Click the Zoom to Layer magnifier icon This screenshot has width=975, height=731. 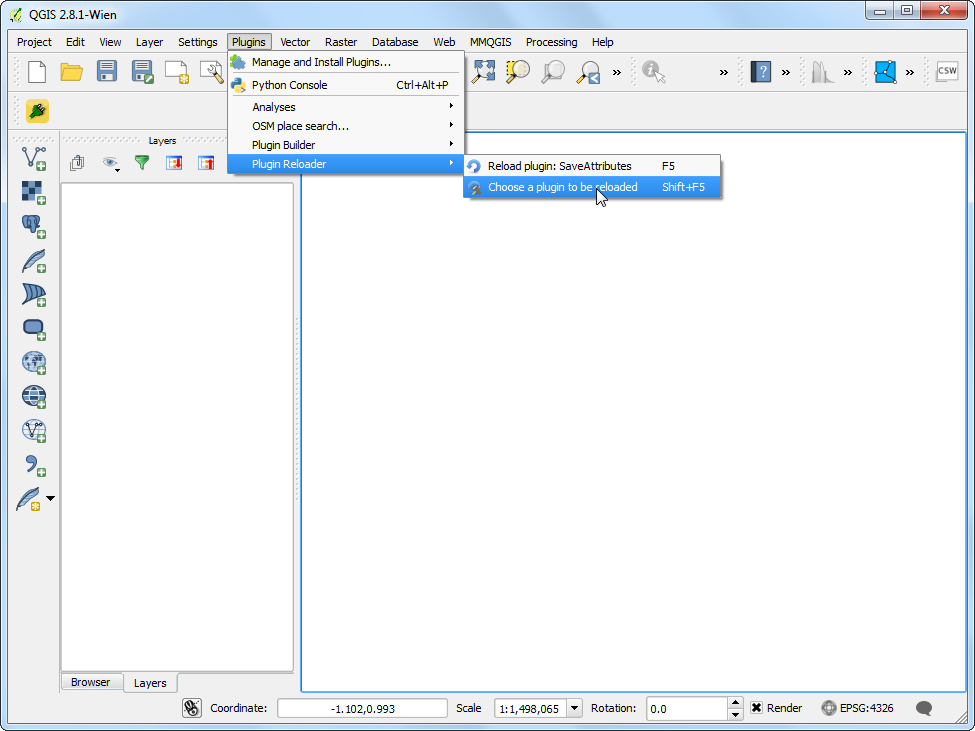pyautogui.click(x=553, y=71)
